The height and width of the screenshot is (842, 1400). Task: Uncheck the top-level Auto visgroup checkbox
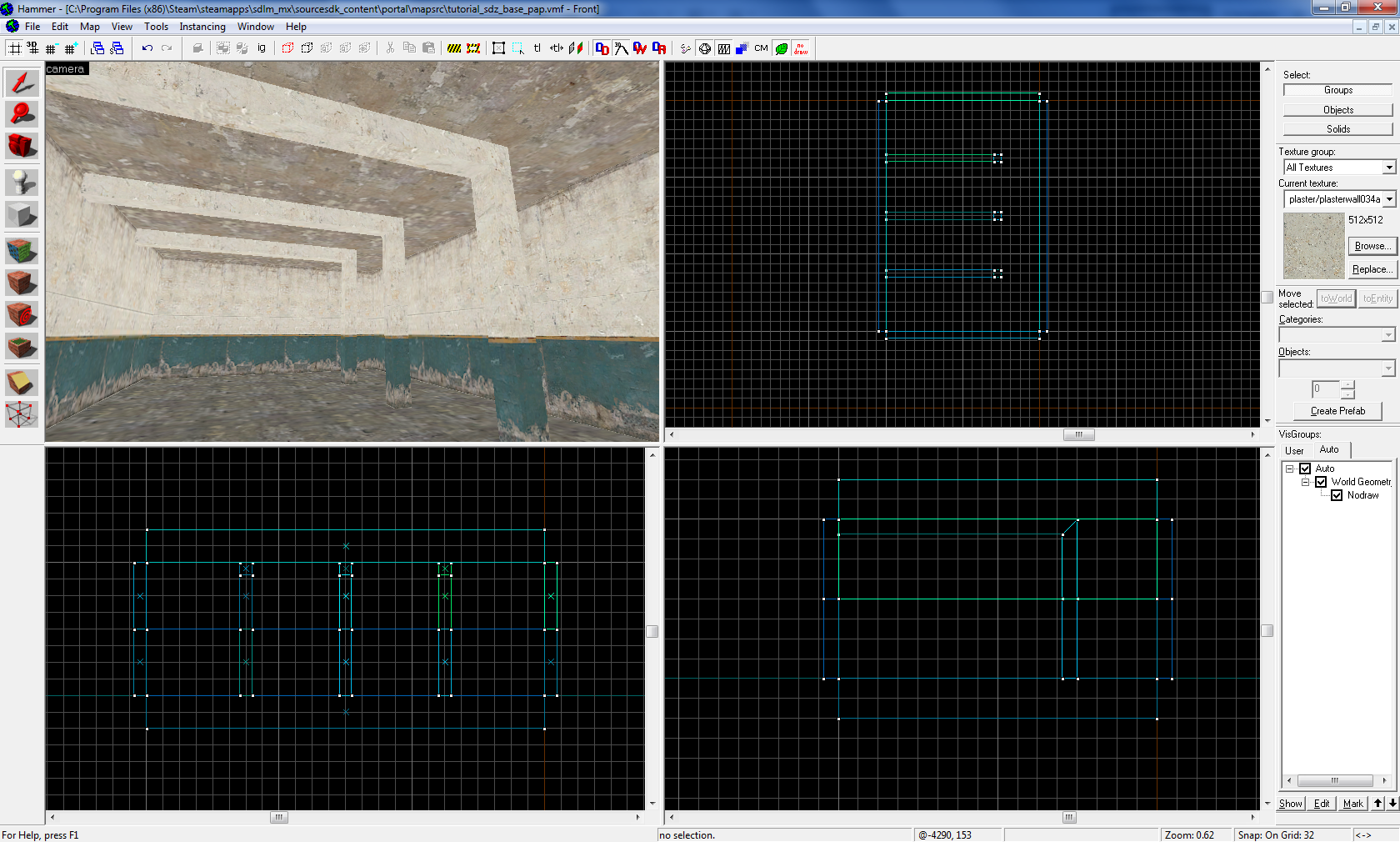point(1305,469)
